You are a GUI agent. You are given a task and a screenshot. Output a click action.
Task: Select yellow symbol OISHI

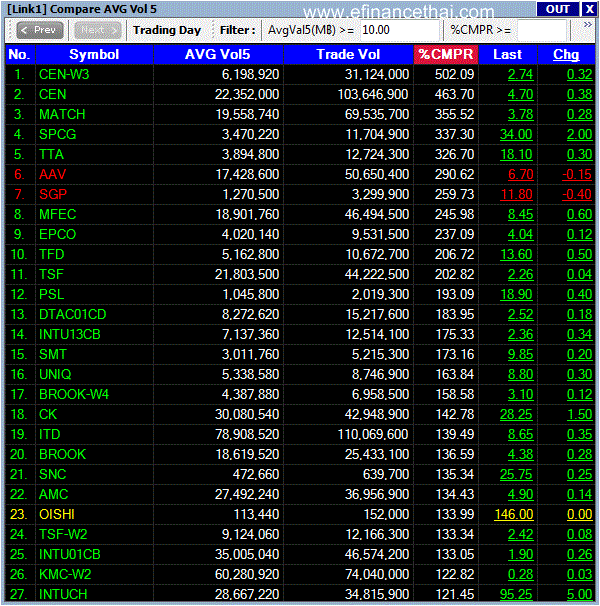(x=57, y=515)
